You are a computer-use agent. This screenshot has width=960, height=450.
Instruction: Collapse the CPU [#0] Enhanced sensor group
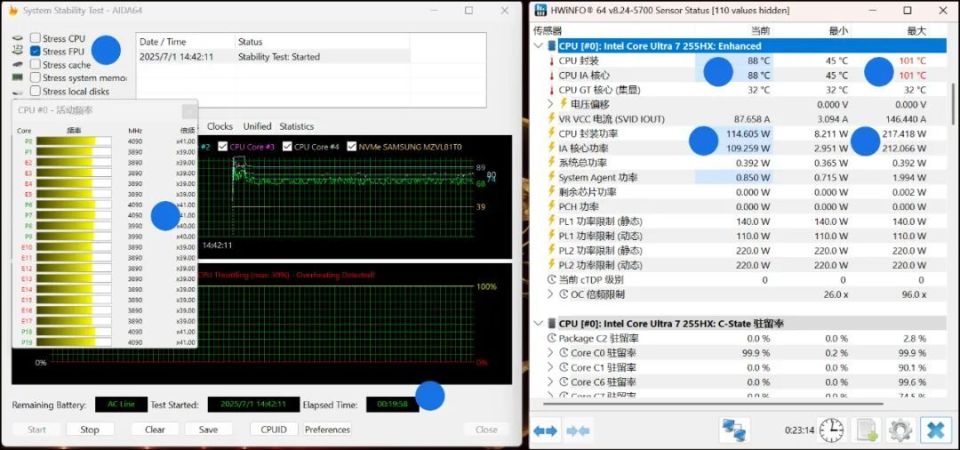(x=538, y=46)
